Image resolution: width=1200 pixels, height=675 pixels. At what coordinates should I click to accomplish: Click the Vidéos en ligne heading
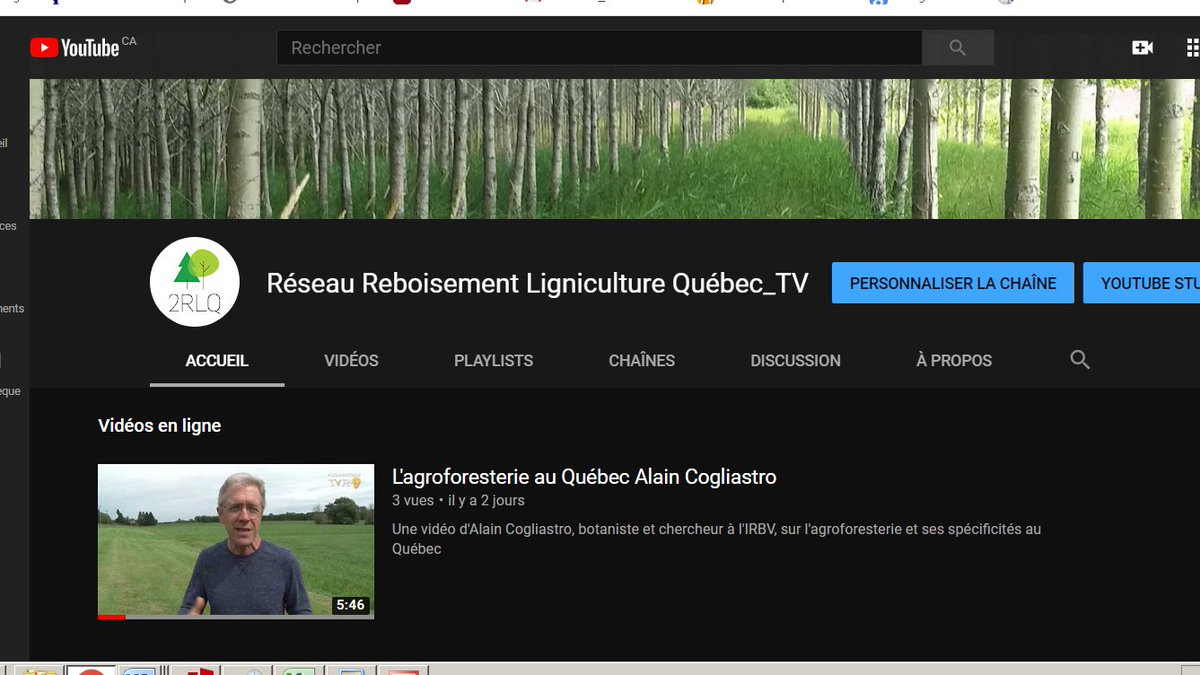pos(159,426)
